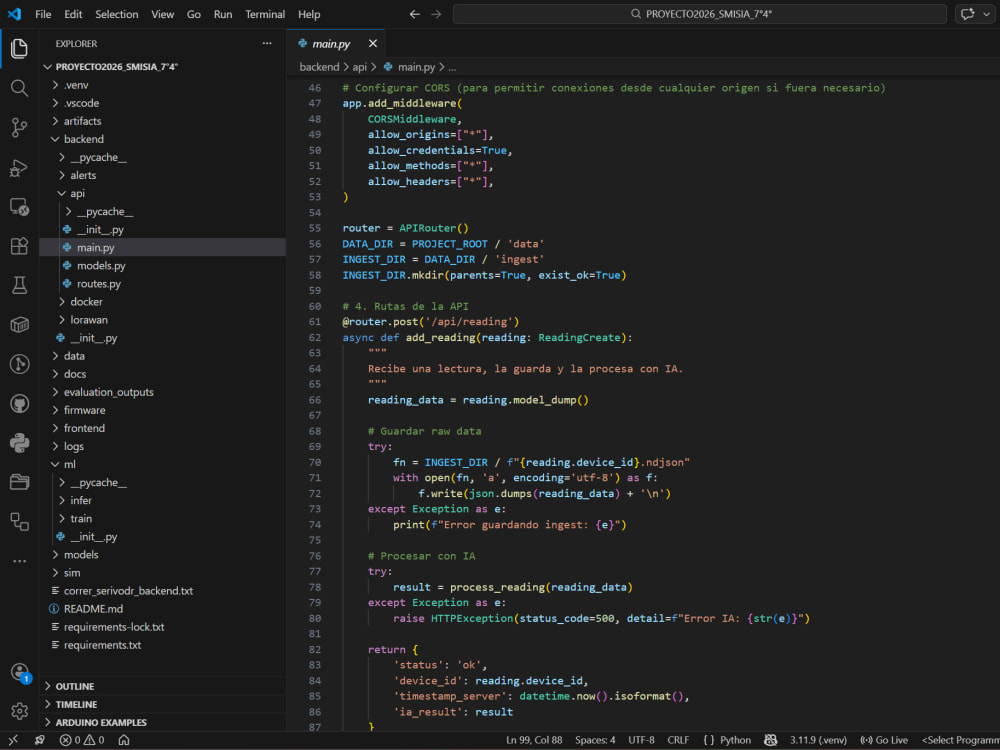
Task: Open the Copilot chat dropdown arrow
Action: [x=987, y=14]
